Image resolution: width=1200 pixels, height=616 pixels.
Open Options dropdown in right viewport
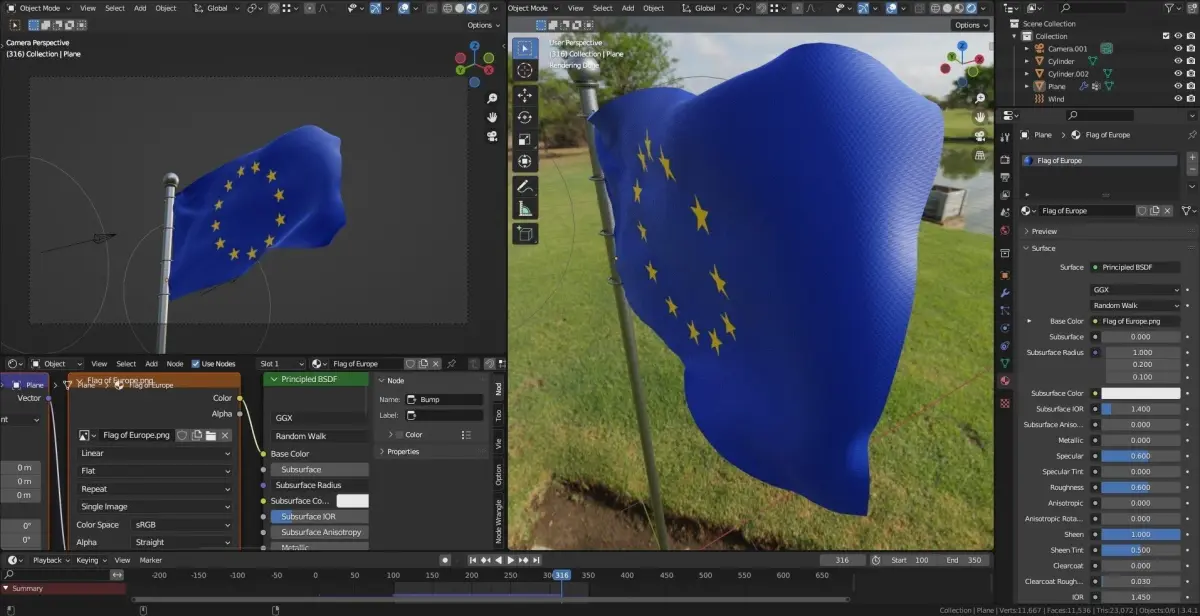[970, 25]
